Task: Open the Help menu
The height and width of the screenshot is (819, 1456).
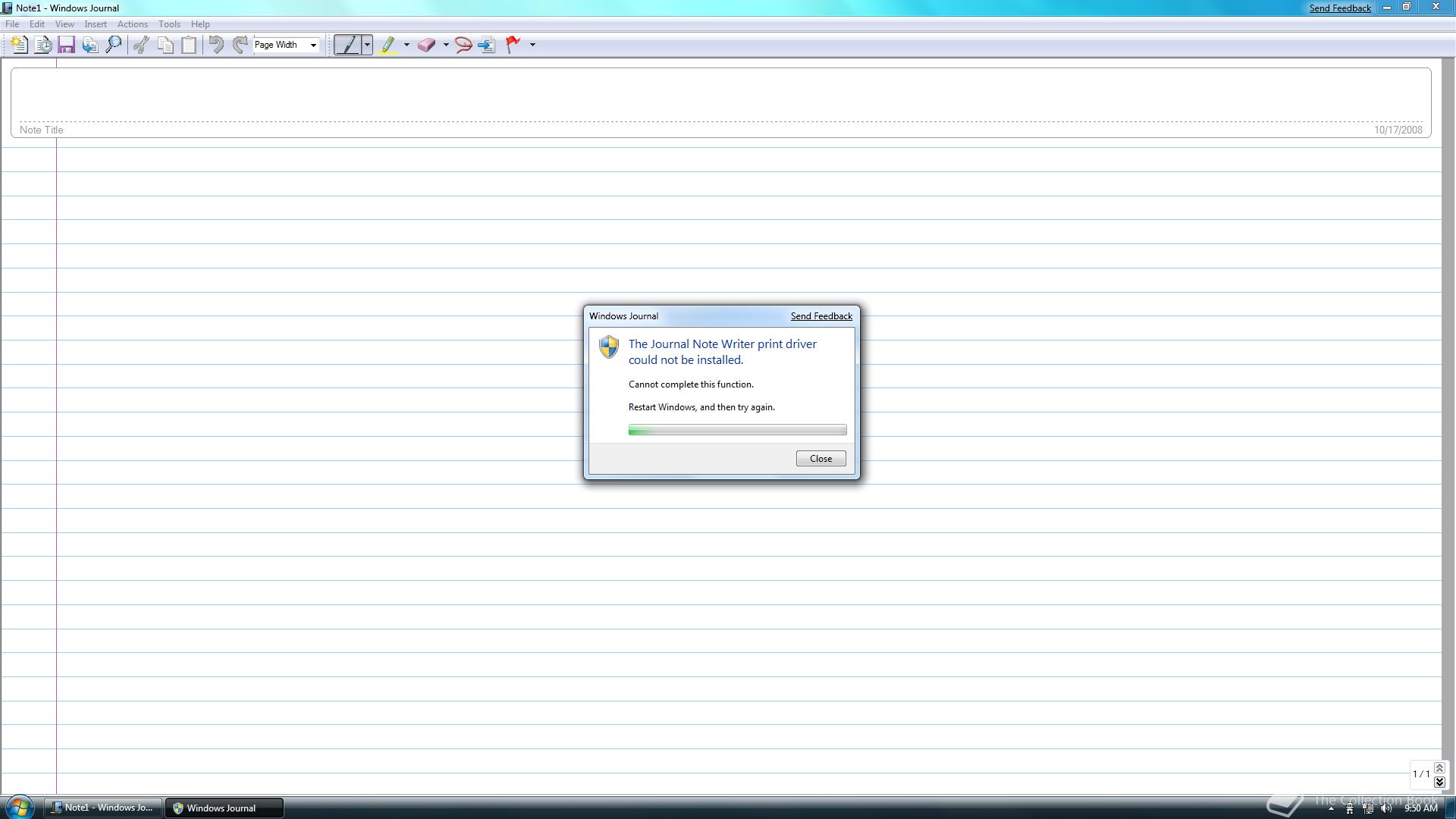Action: [x=200, y=24]
